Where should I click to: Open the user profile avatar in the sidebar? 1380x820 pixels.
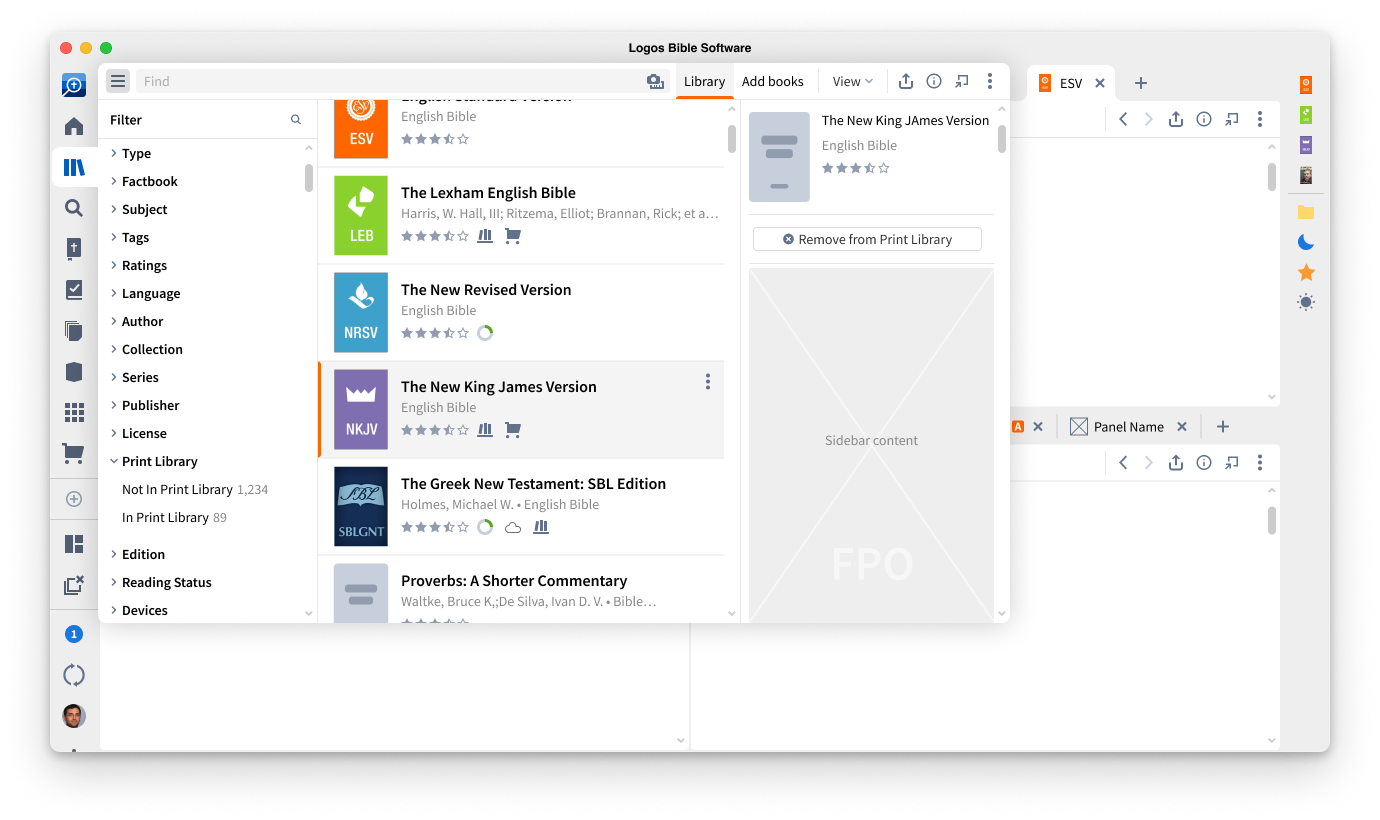(x=74, y=716)
